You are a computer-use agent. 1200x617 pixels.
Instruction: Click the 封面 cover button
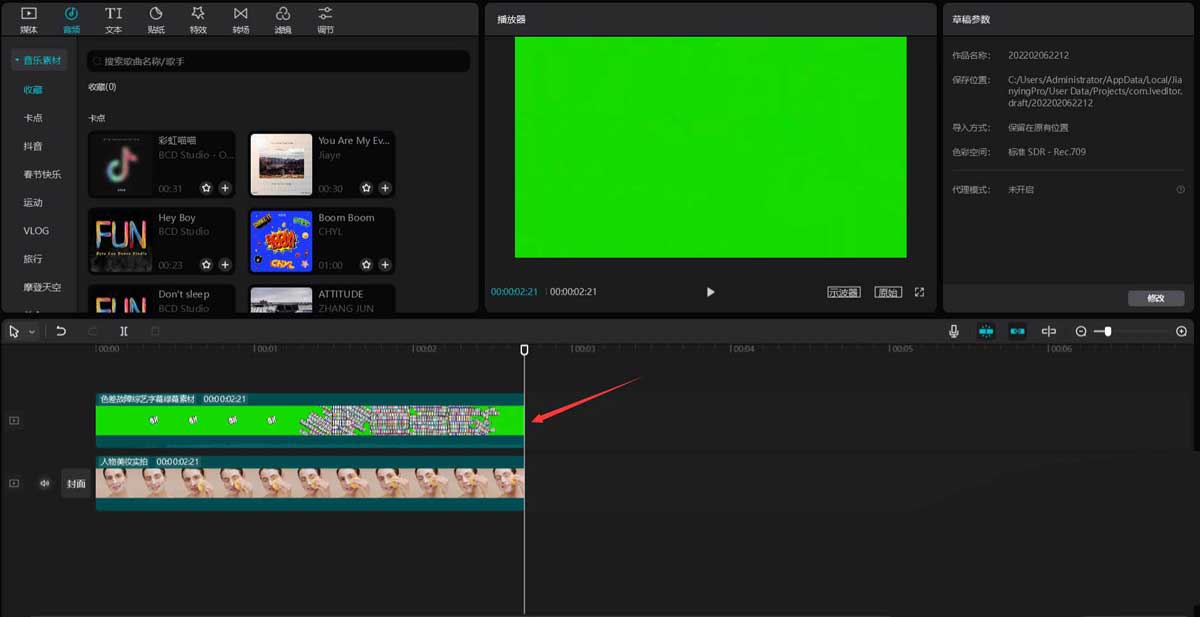[x=76, y=484]
